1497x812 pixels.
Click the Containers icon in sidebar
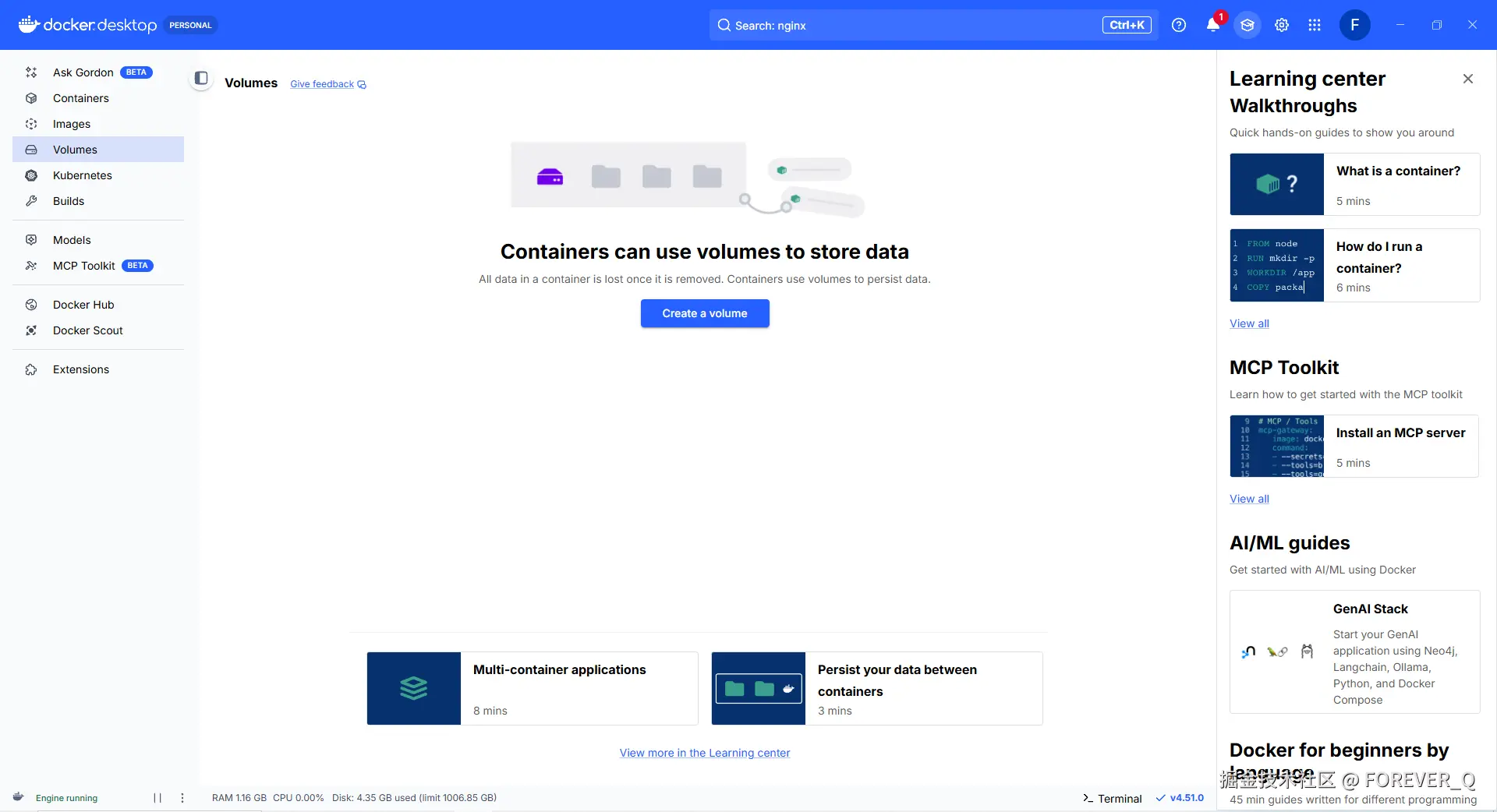[31, 98]
